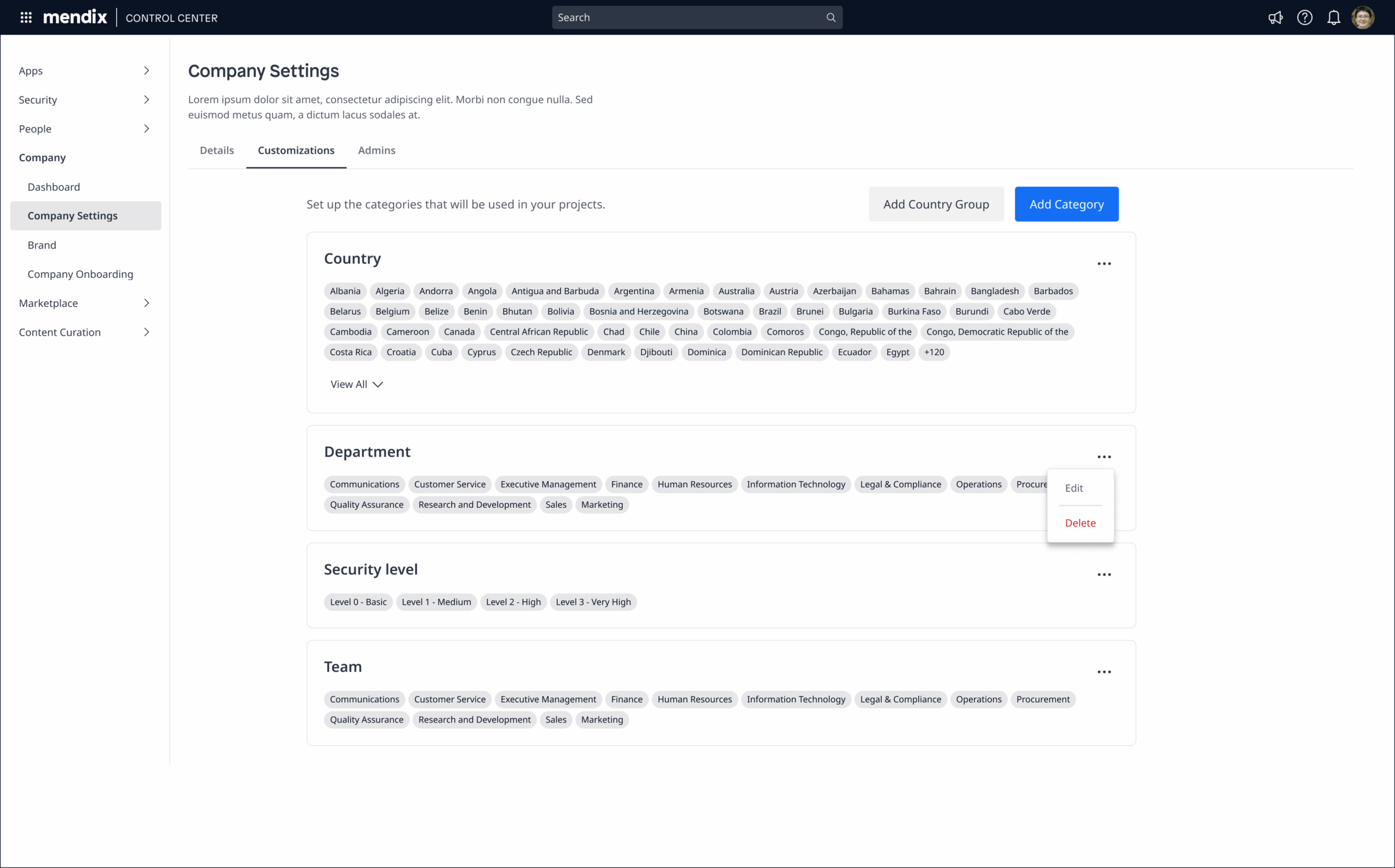Open the notifications bell
Viewport: 1395px width, 868px height.
pyautogui.click(x=1333, y=17)
